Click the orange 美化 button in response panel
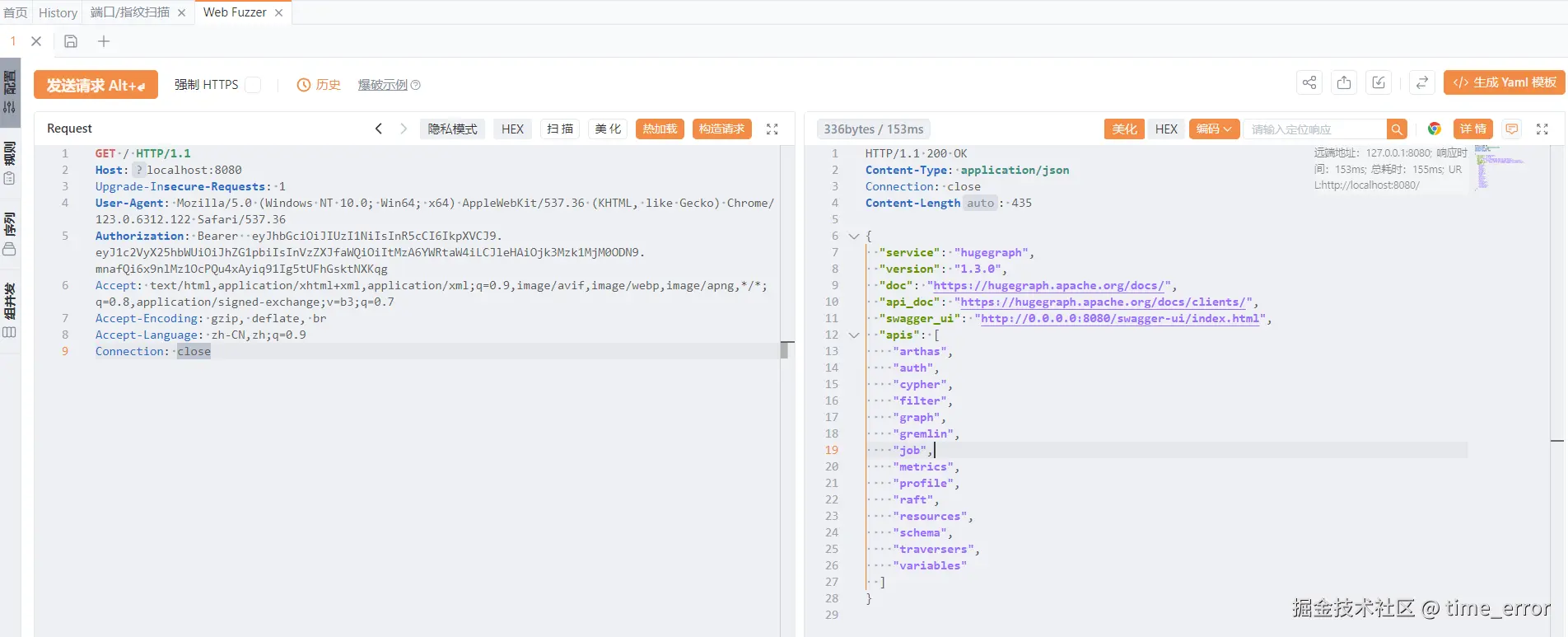The height and width of the screenshot is (637, 1568). click(x=1124, y=129)
